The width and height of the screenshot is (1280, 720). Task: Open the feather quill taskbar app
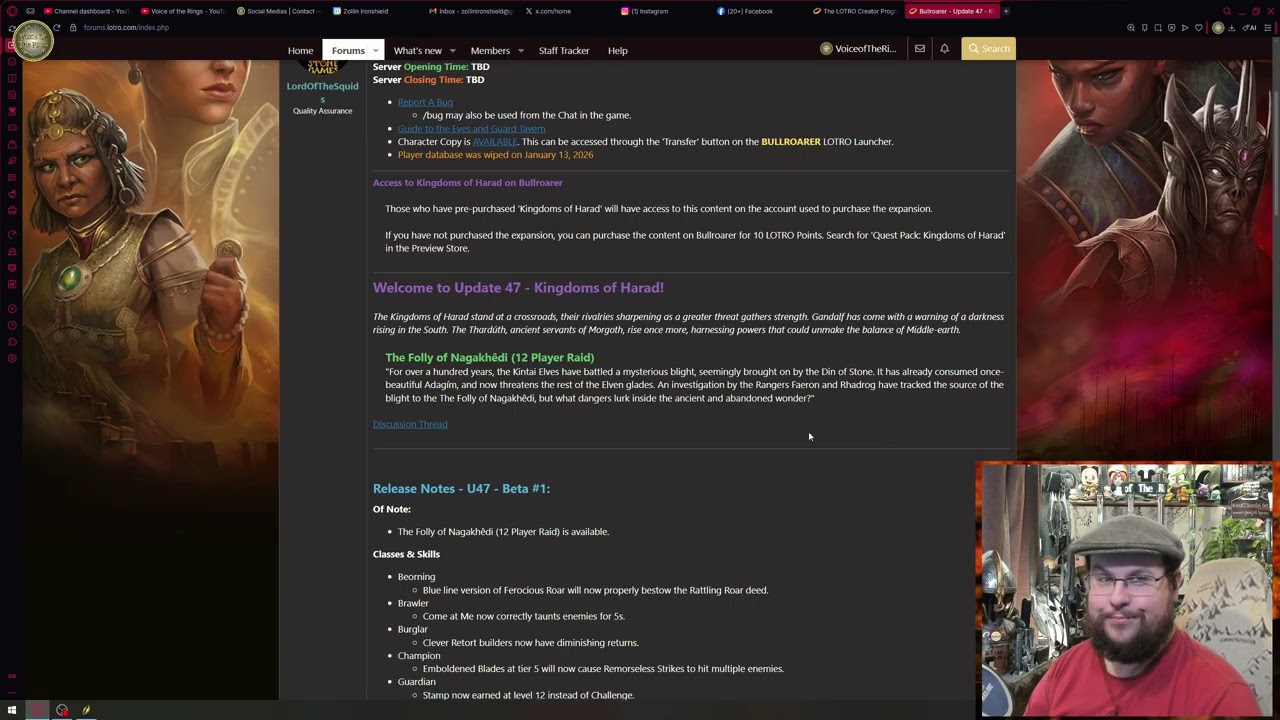click(86, 711)
